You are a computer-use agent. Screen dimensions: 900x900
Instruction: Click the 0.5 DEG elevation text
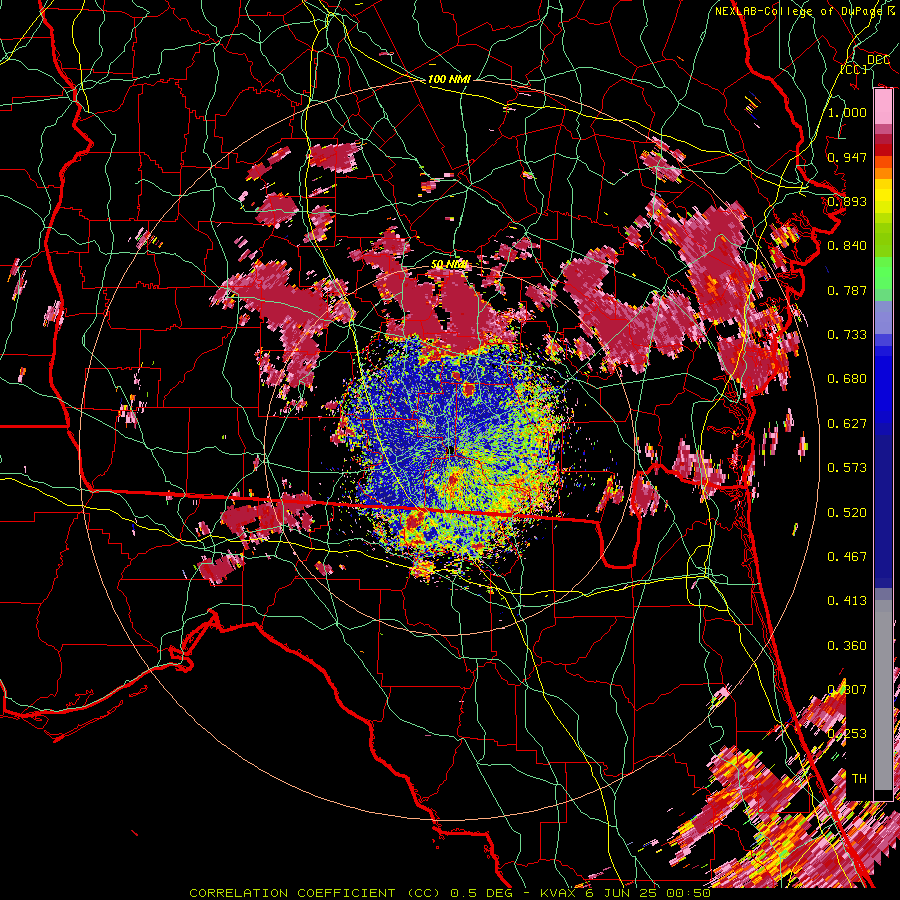[481, 893]
